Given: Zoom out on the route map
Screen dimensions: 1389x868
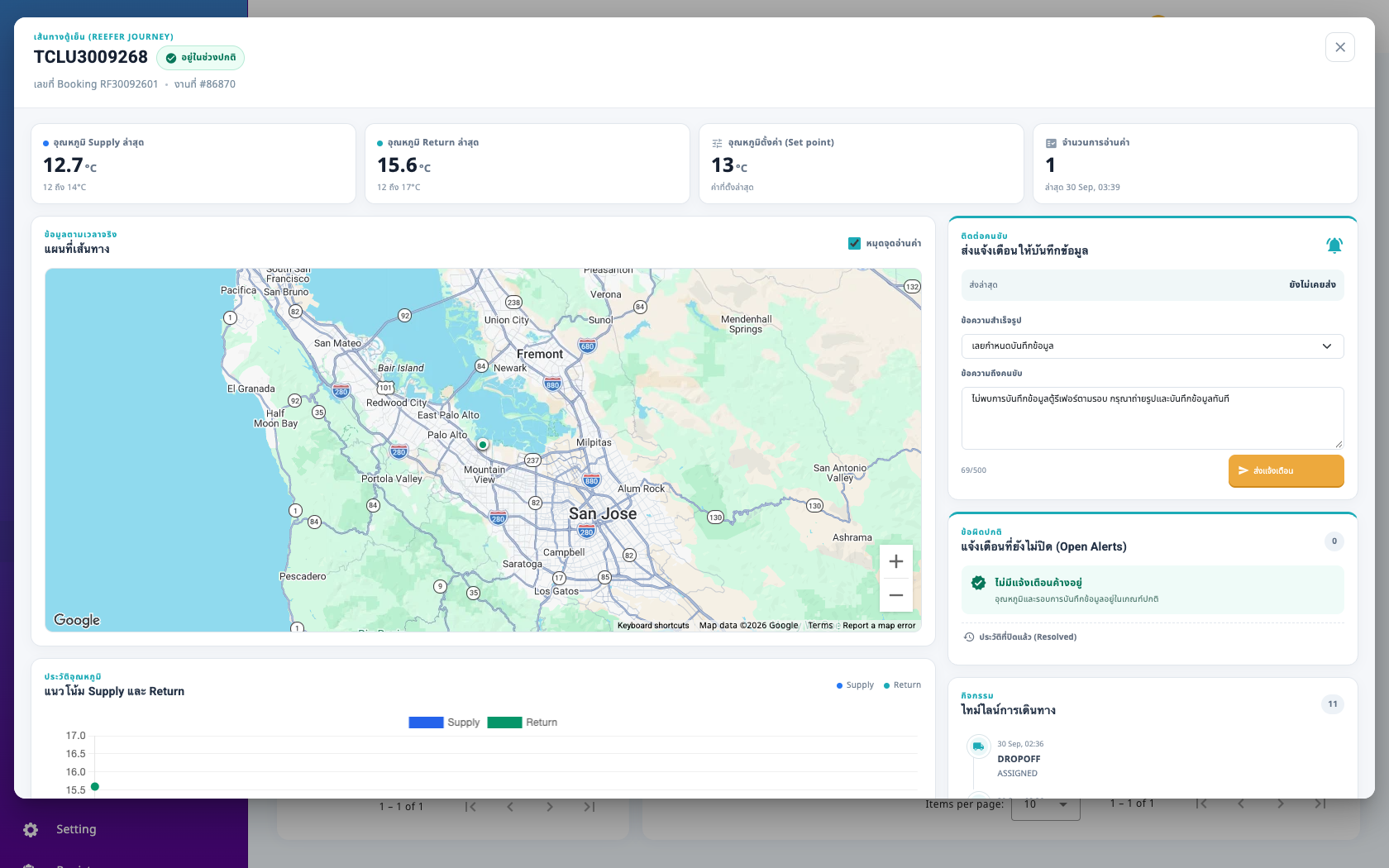Looking at the screenshot, I should (896, 595).
